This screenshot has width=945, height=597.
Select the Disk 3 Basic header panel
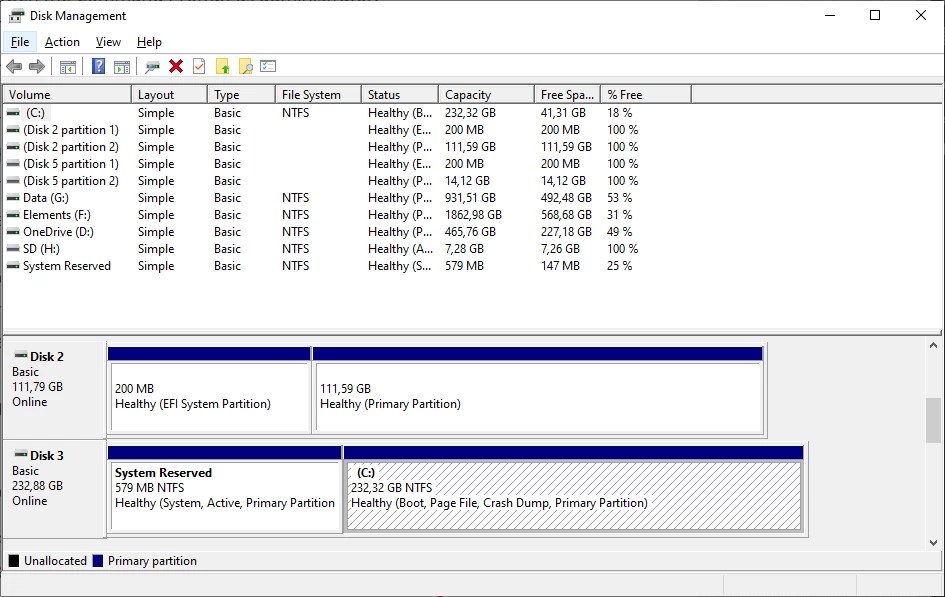click(54, 489)
